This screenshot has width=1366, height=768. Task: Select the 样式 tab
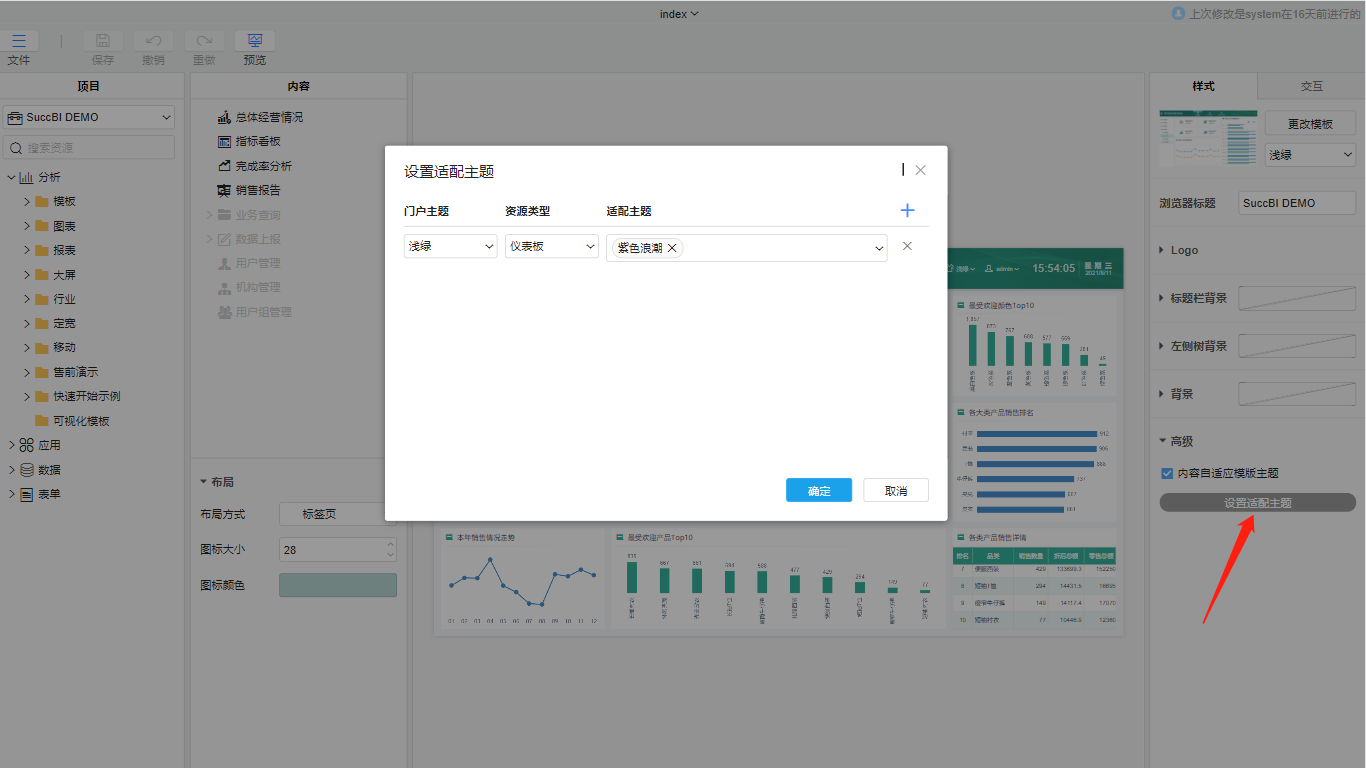click(x=1203, y=86)
